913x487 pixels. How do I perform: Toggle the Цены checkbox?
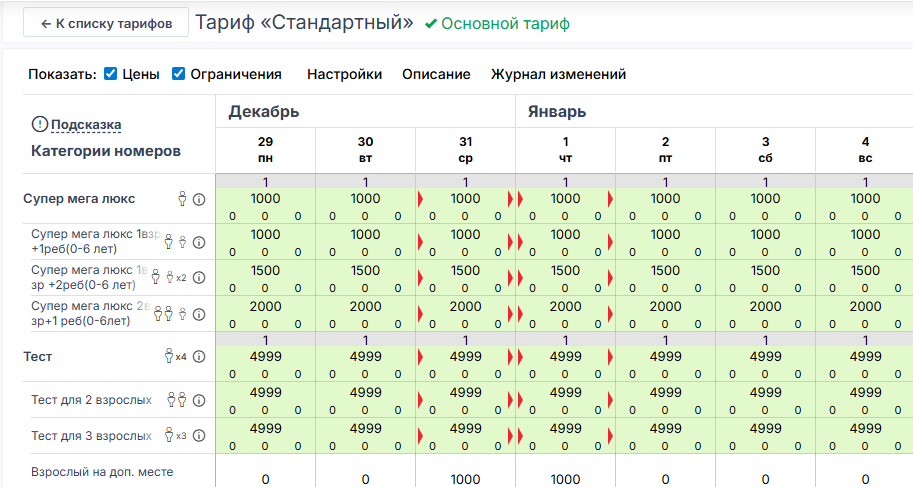pos(111,74)
